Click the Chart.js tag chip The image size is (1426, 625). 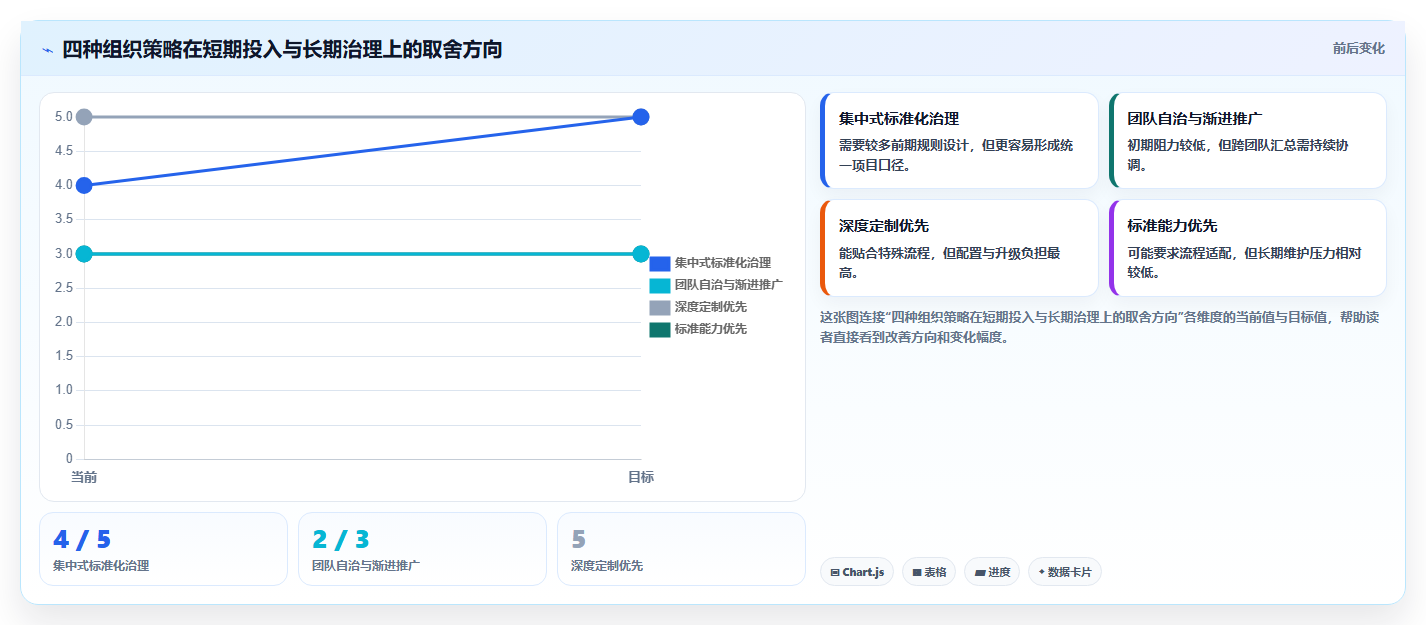tap(857, 572)
